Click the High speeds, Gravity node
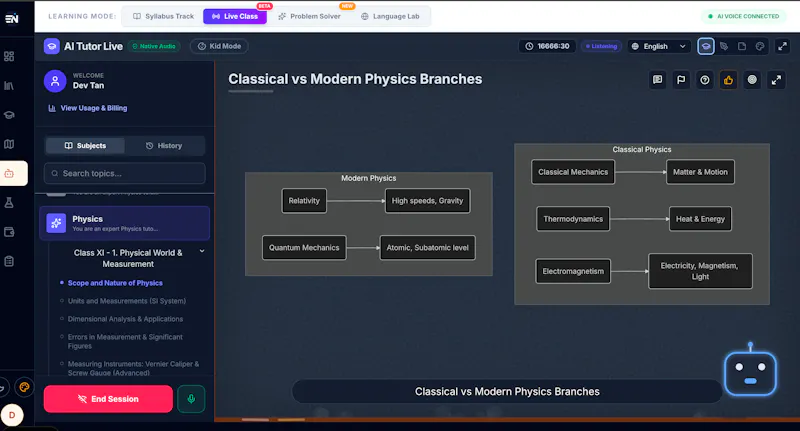800x431 pixels. tap(428, 201)
